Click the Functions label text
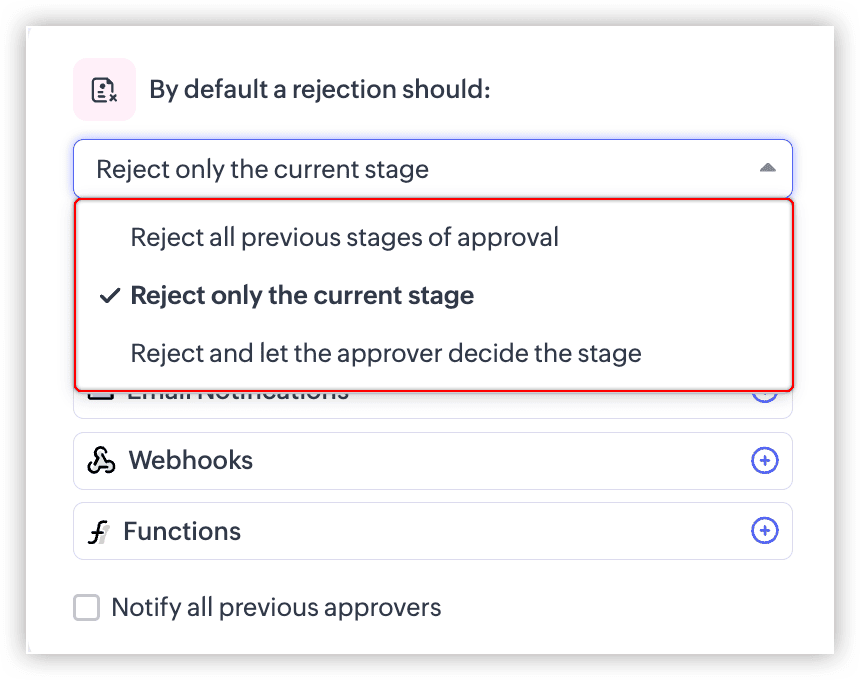 click(x=182, y=531)
